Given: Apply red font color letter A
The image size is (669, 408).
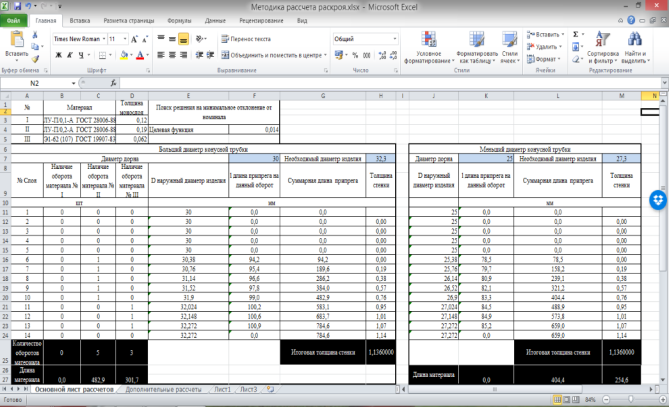Looking at the screenshot, I should [140, 55].
